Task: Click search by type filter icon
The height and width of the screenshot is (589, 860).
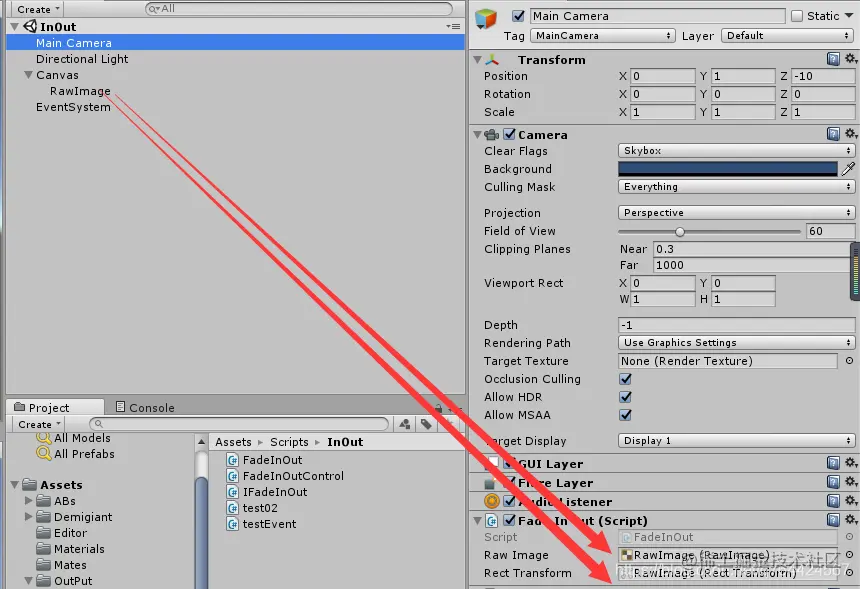Action: [405, 424]
